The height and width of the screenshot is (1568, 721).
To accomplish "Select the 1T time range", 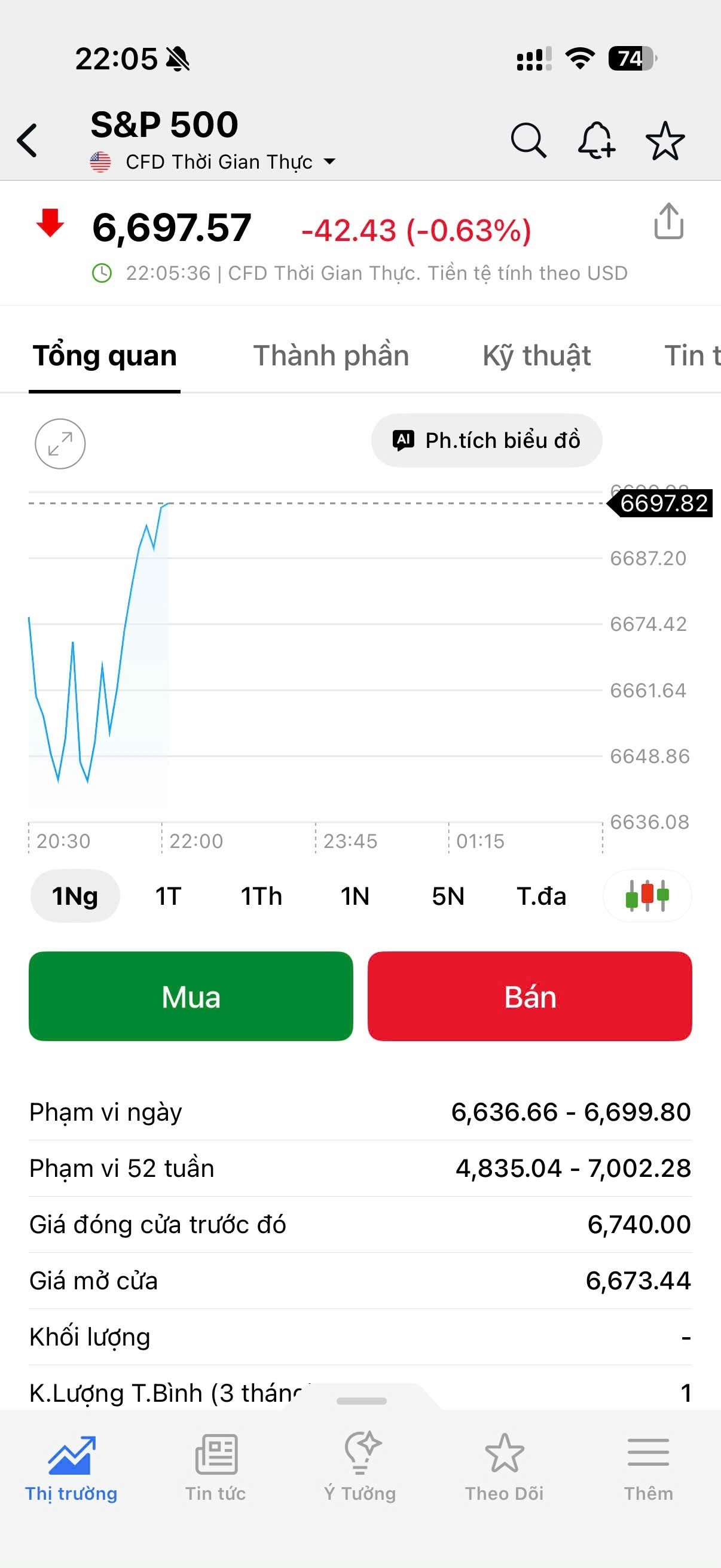I will (169, 896).
